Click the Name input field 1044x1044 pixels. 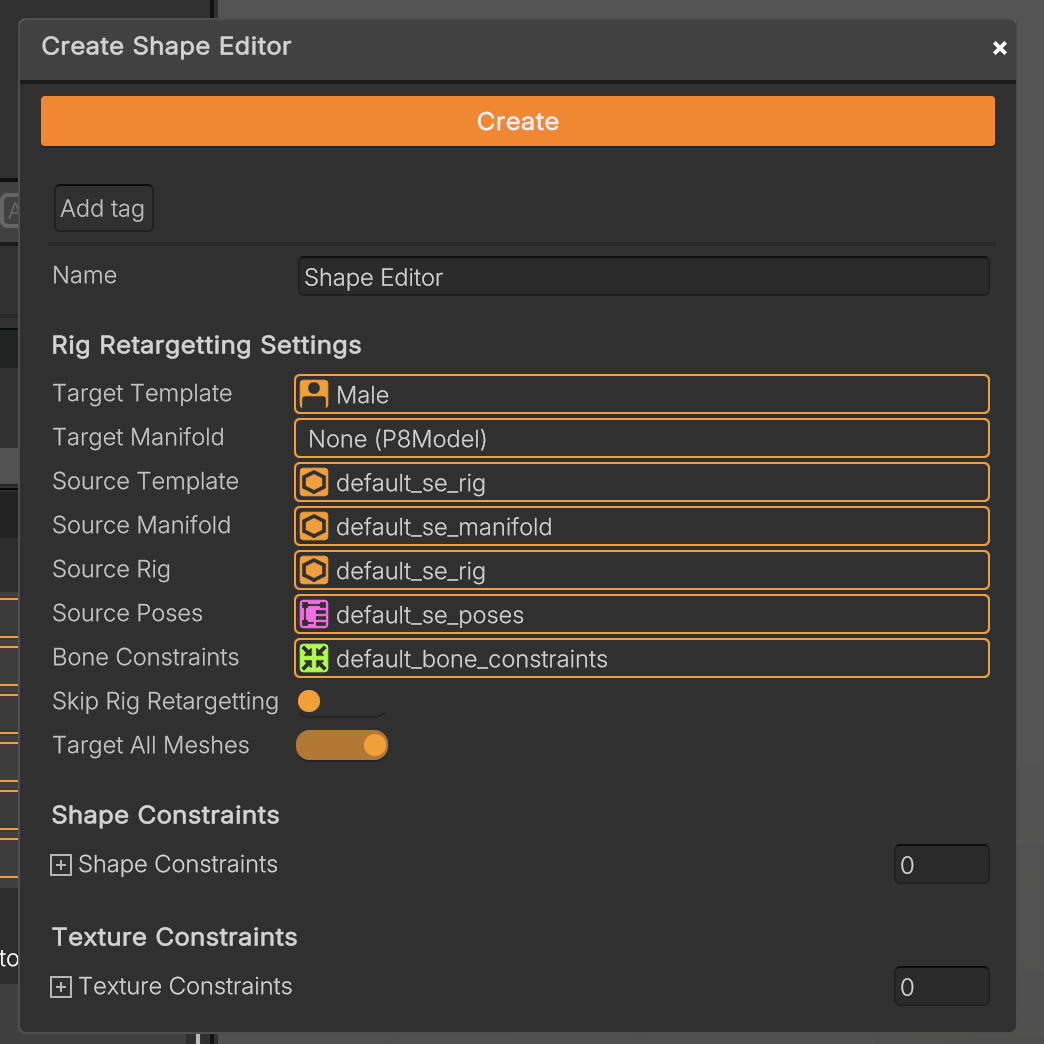coord(643,277)
